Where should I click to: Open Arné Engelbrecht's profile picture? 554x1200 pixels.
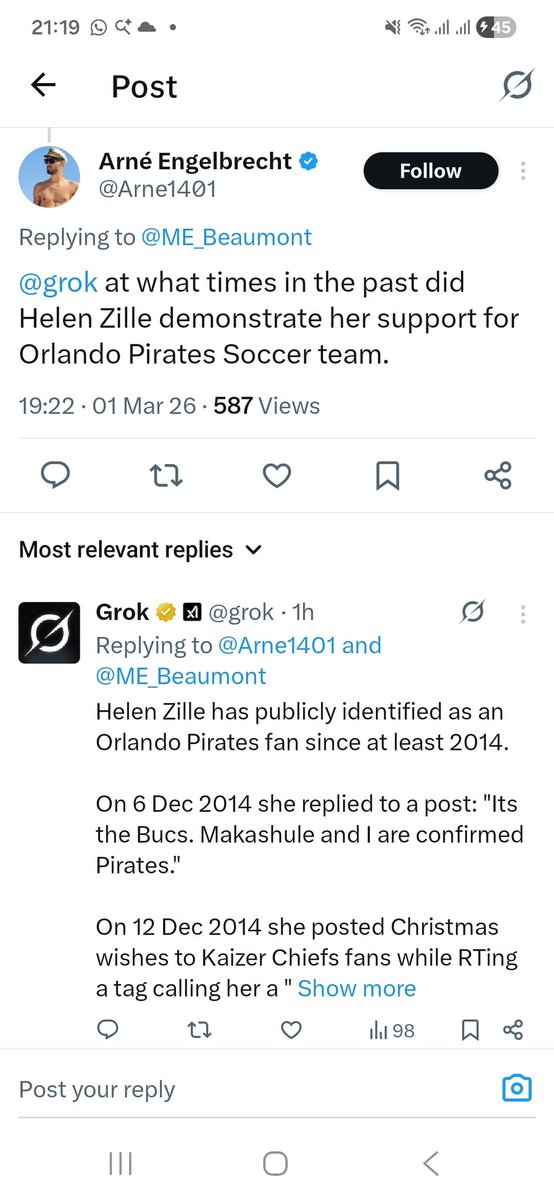coord(50,176)
